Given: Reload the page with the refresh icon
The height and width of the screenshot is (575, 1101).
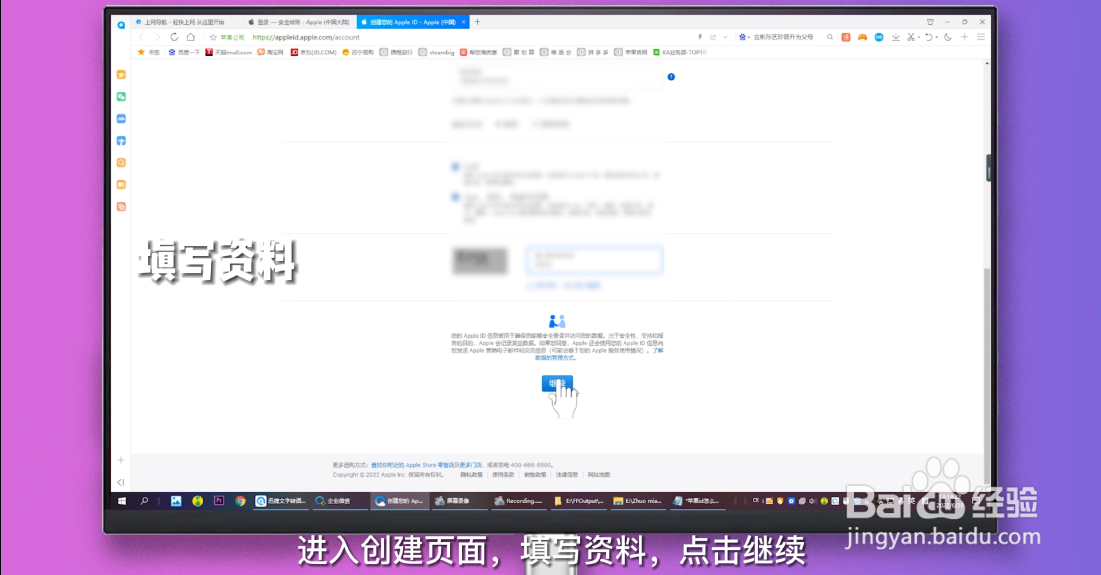Looking at the screenshot, I should pyautogui.click(x=174, y=37).
